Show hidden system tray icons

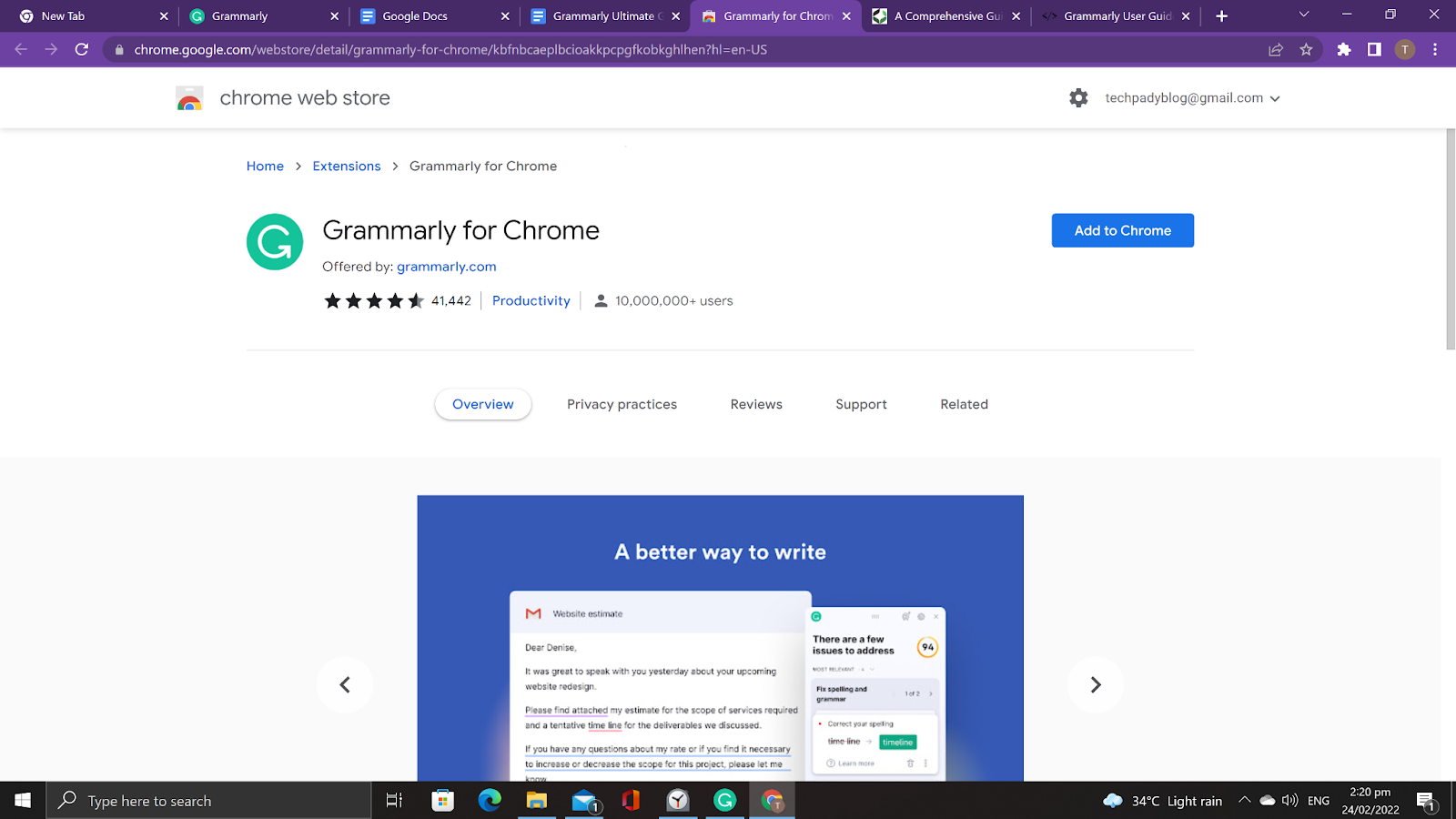pyautogui.click(x=1244, y=801)
